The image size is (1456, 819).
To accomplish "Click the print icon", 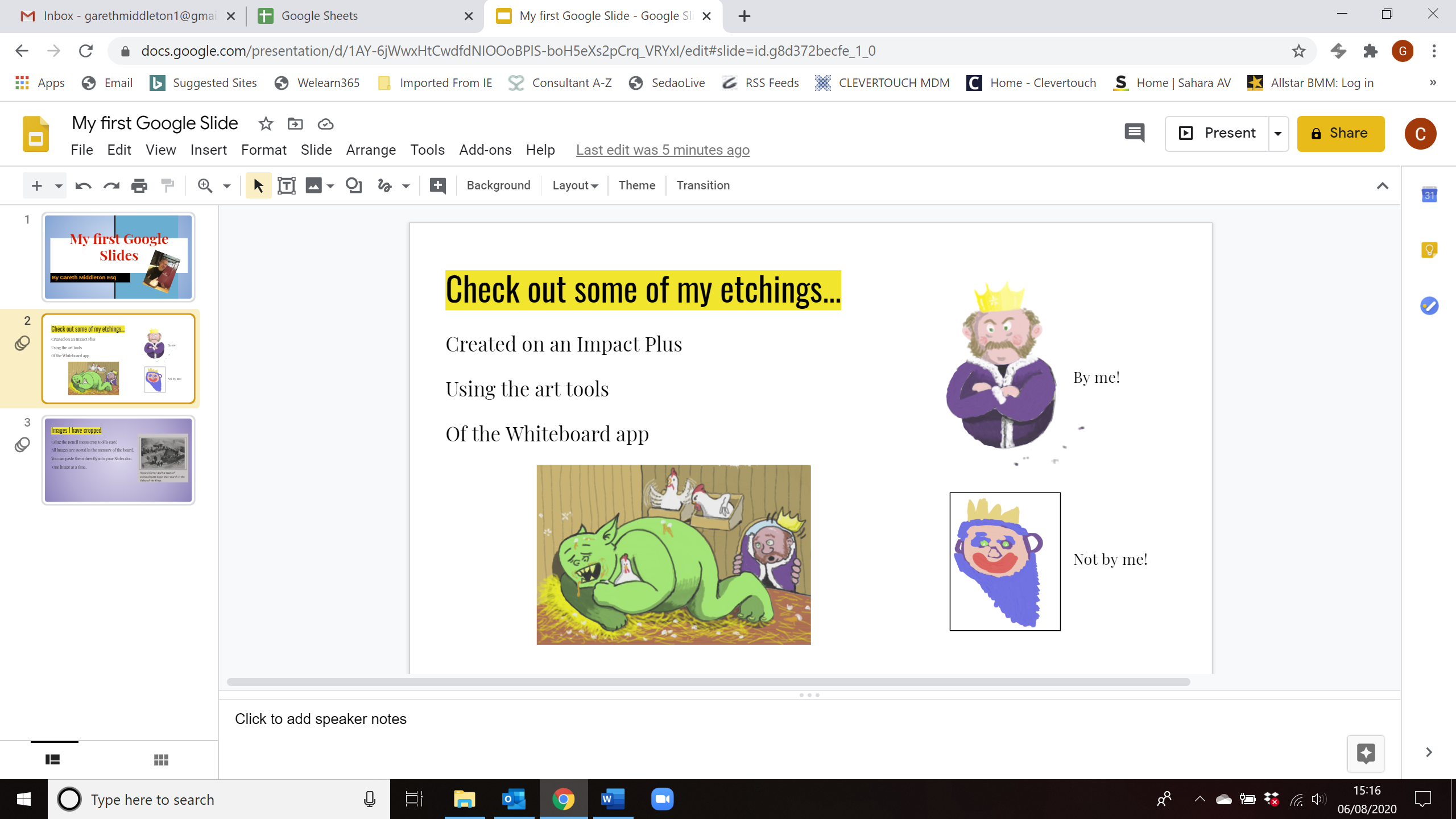I will click(139, 185).
